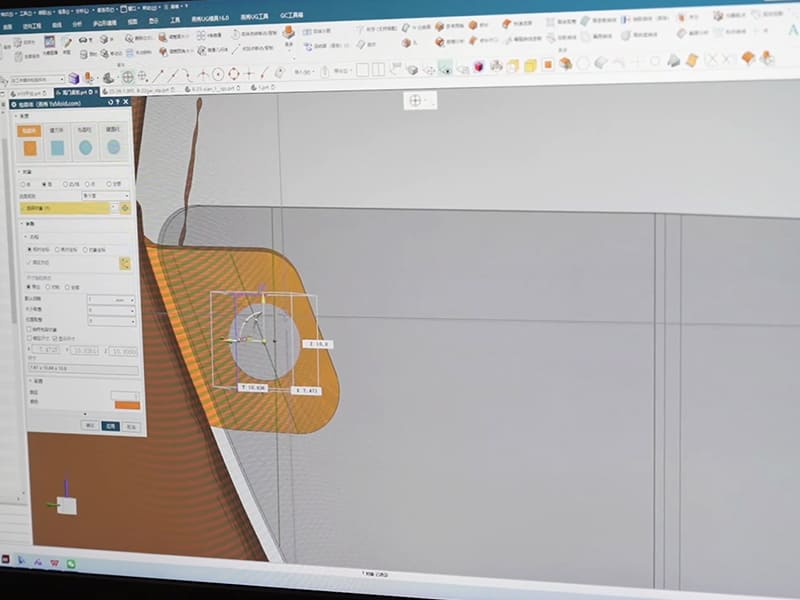
Task: Select the light blue sphere type tile
Action: [x=113, y=142]
